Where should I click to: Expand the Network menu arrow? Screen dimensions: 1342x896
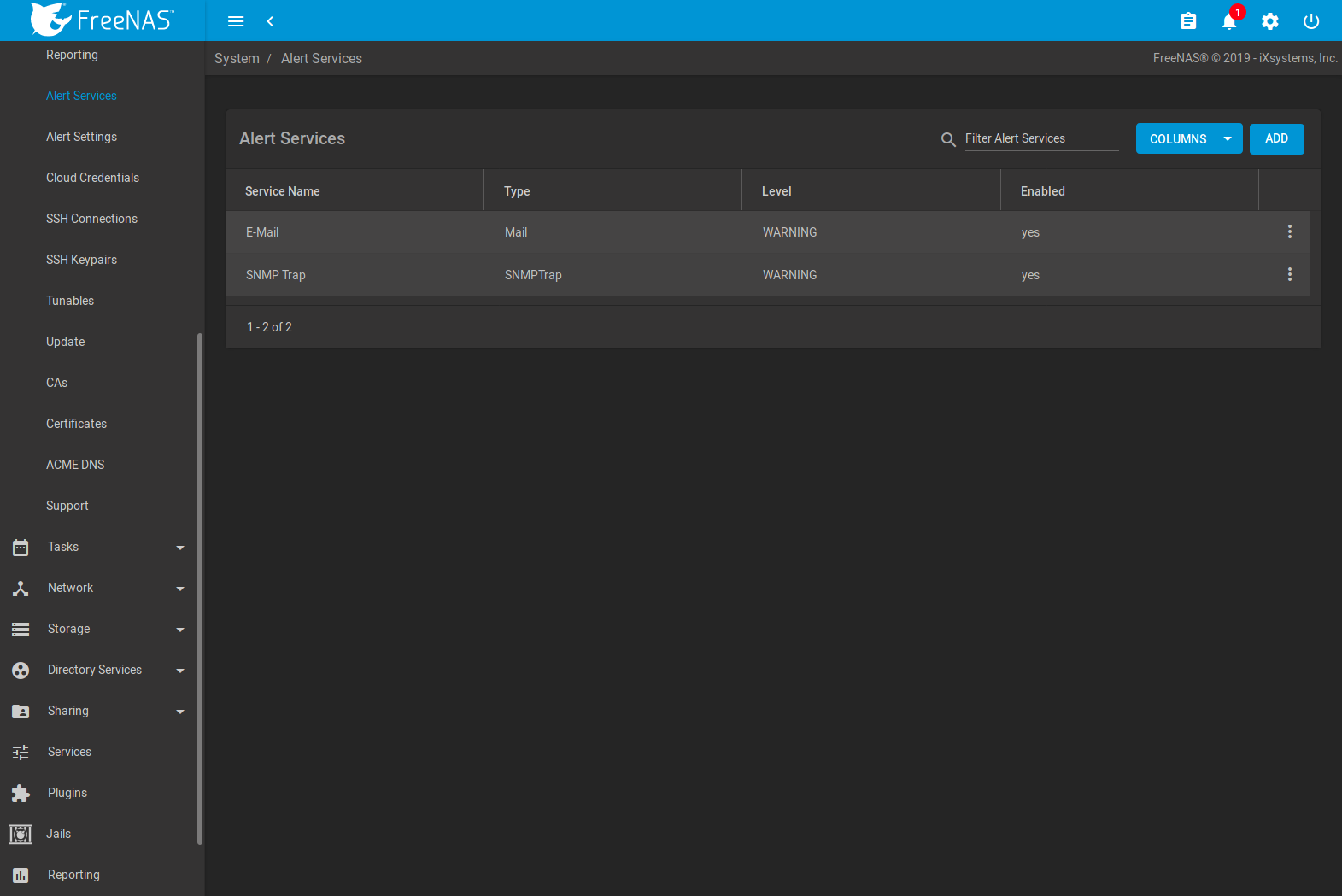(180, 589)
